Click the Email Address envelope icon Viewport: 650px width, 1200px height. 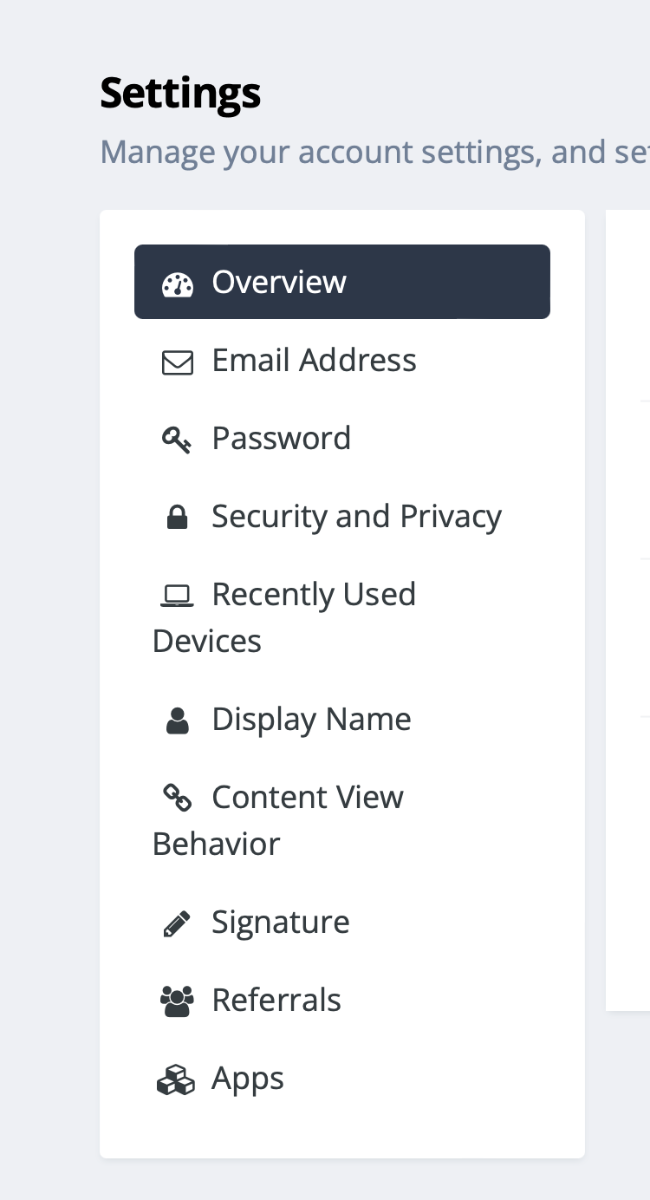click(x=177, y=362)
